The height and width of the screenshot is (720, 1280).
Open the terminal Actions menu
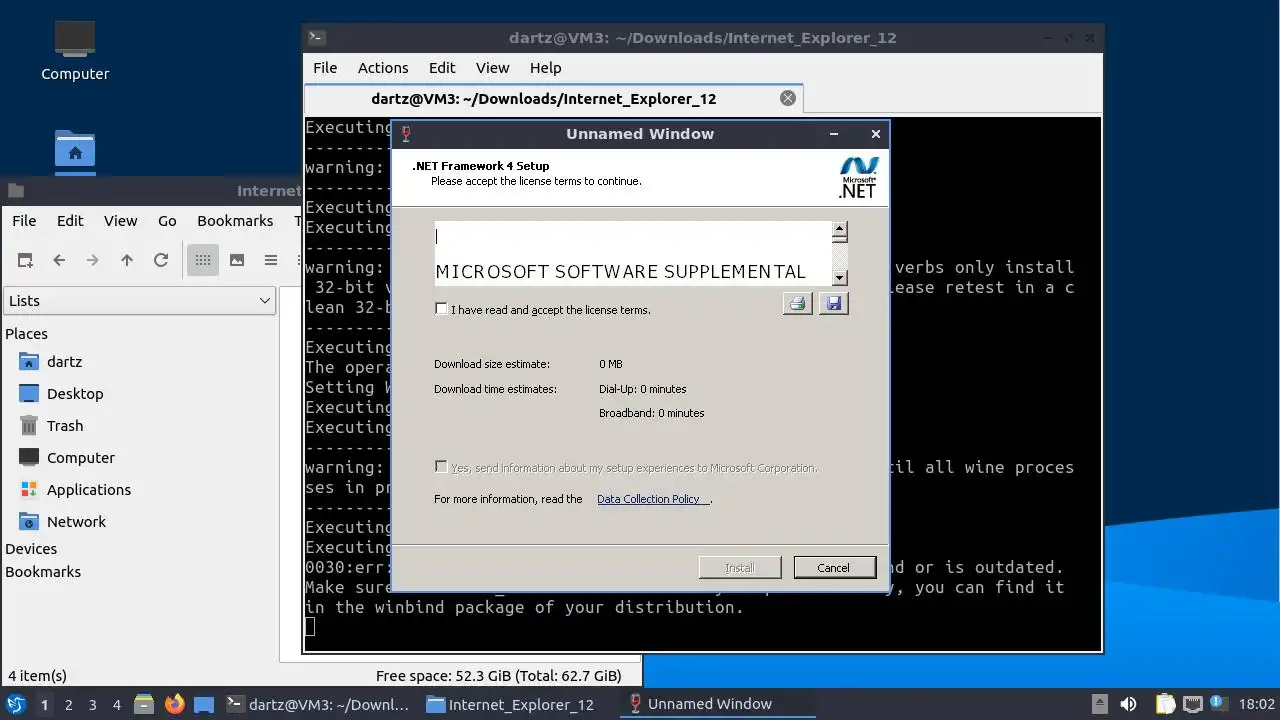383,68
